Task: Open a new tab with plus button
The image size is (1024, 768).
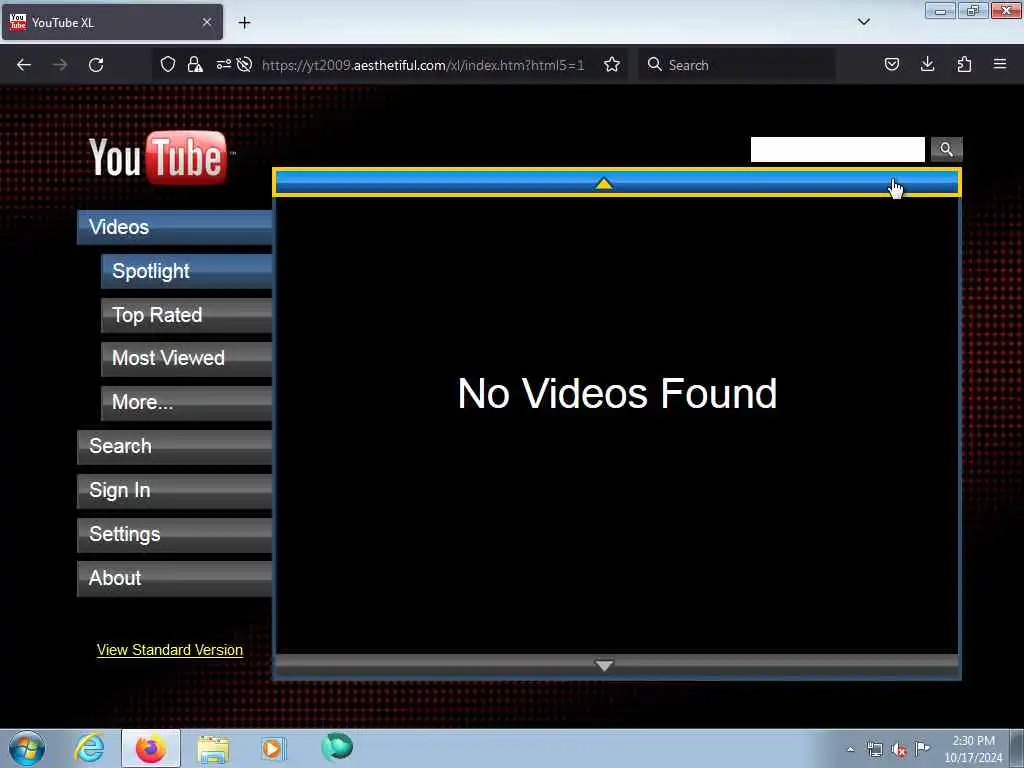Action: 244,23
